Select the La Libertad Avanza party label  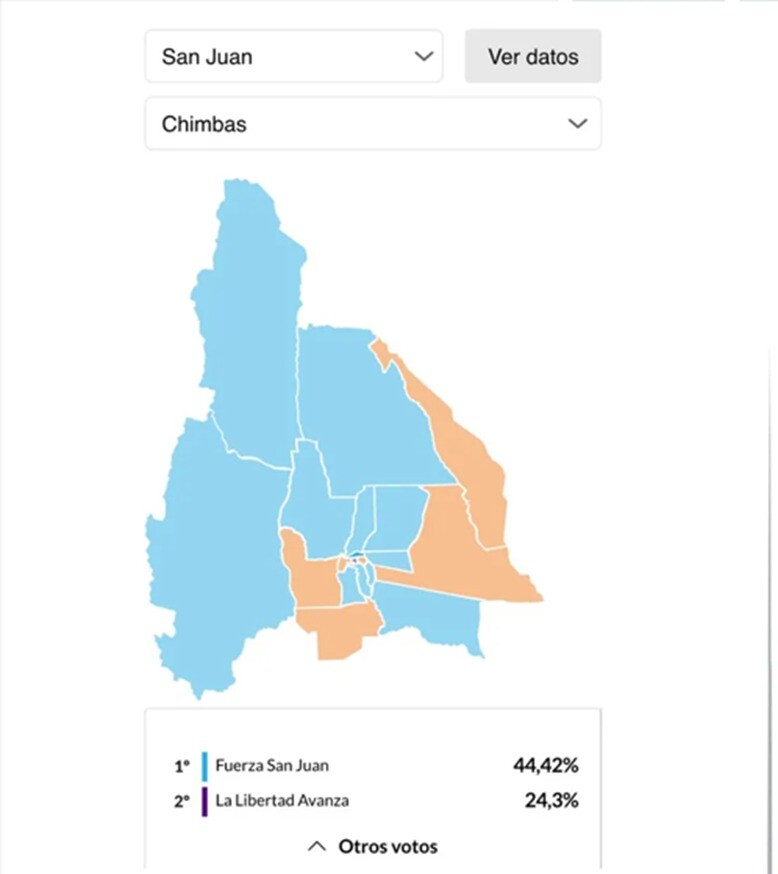[282, 800]
